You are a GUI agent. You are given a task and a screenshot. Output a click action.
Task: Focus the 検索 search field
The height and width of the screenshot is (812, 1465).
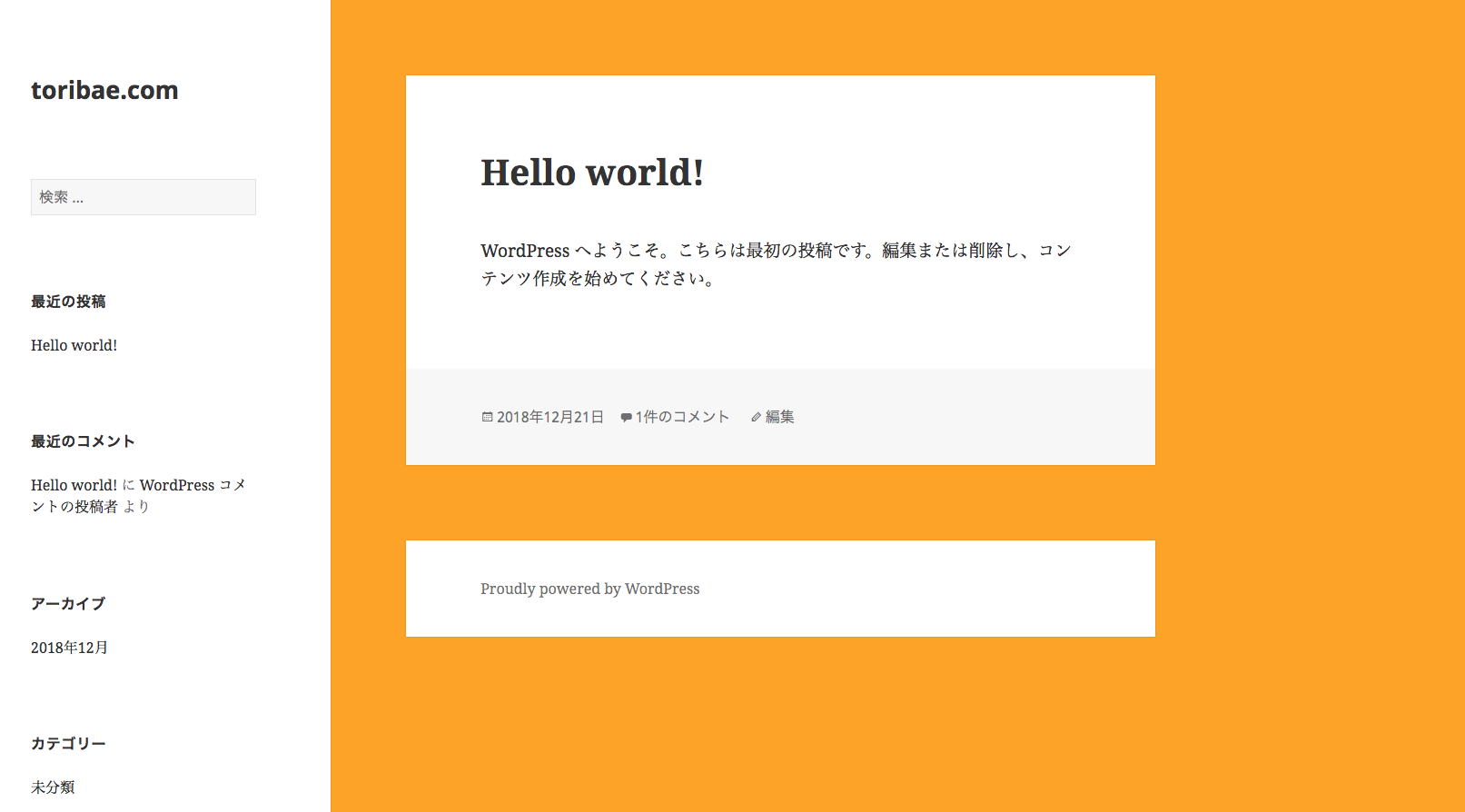click(x=144, y=197)
